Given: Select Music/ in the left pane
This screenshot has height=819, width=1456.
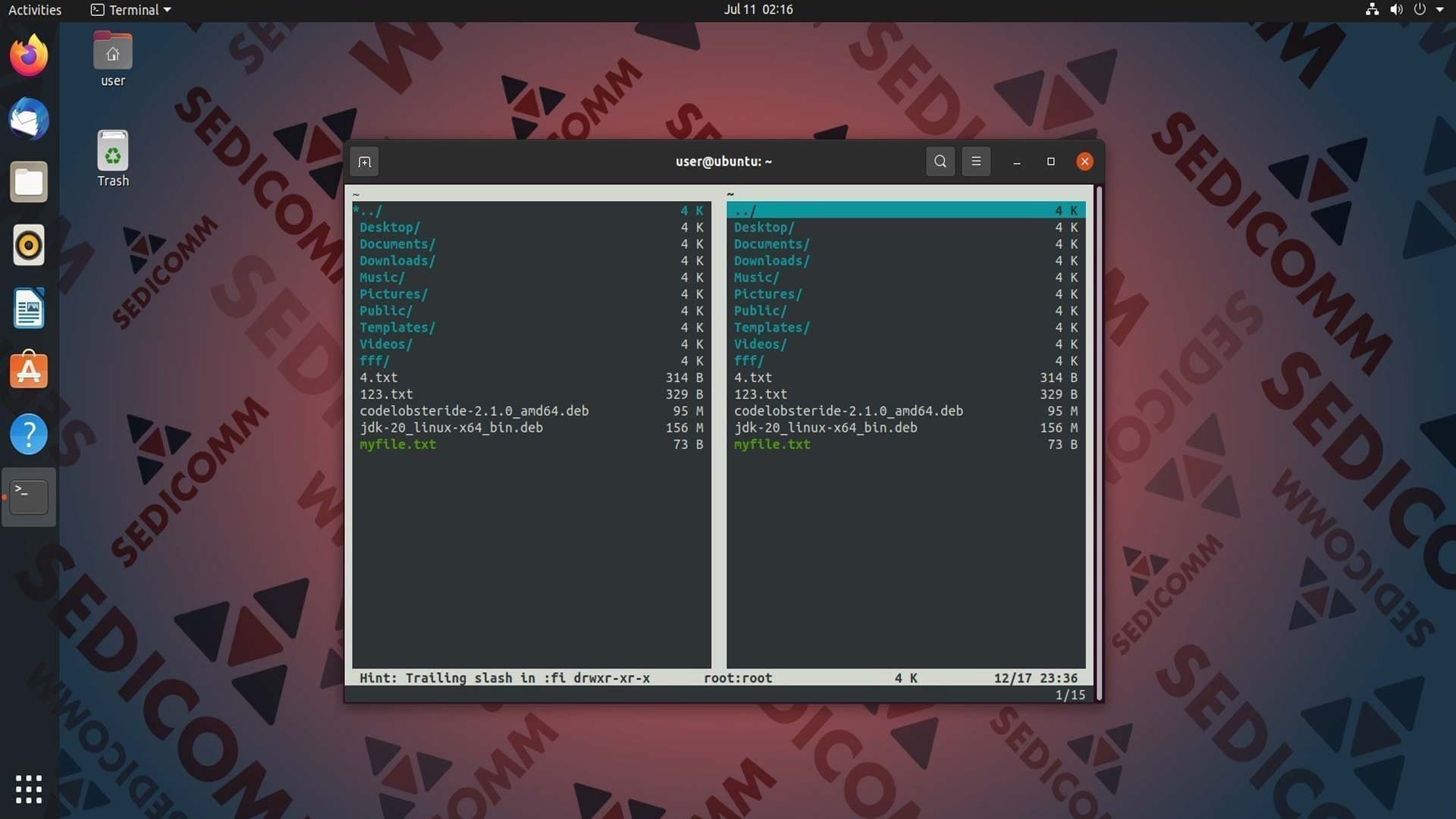Looking at the screenshot, I should tap(532, 278).
